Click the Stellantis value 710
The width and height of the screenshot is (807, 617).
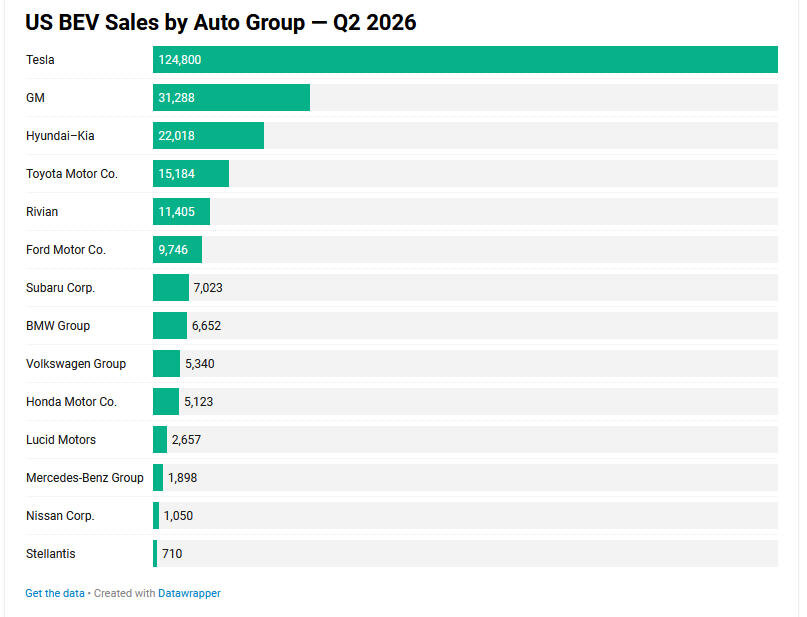pos(172,554)
